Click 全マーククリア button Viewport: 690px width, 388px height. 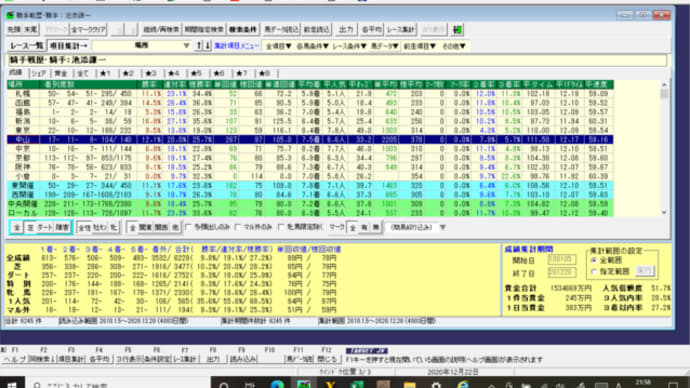88,29
